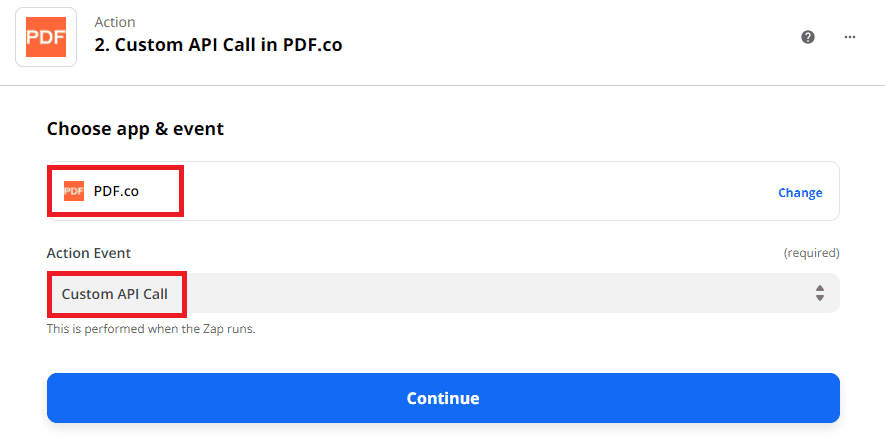Click the 'performed when the Zap runs' hint
Viewport: 885px width, 439px height.
(x=151, y=329)
